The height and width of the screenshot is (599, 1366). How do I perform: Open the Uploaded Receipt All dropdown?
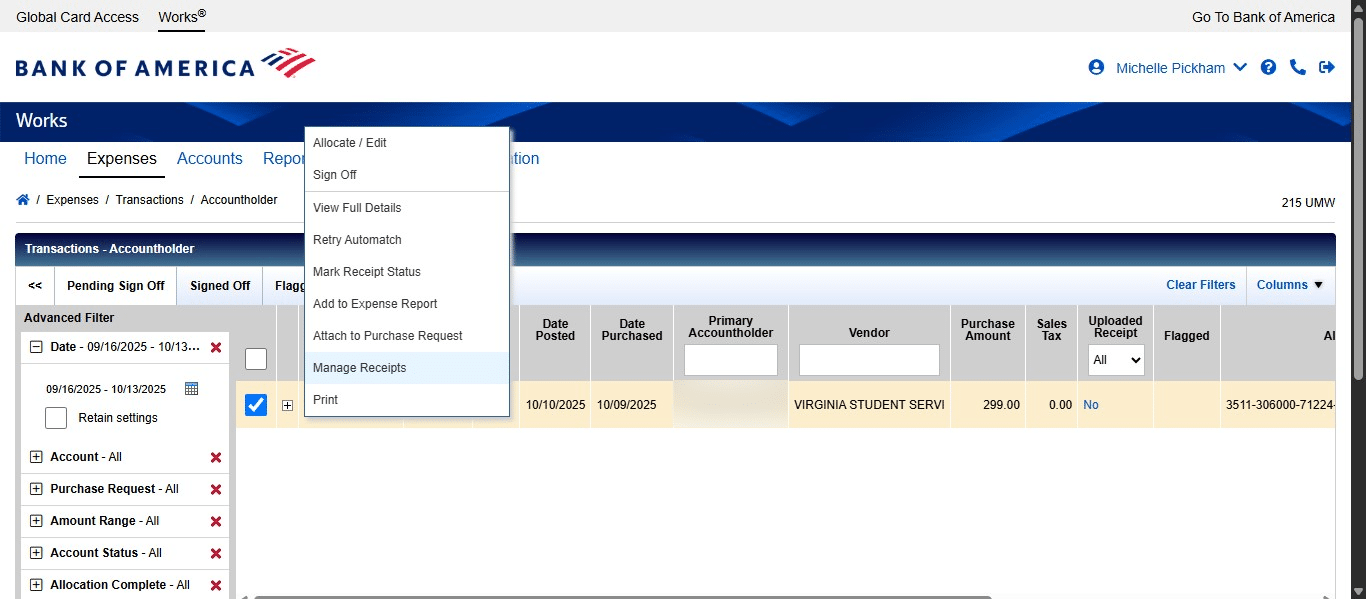(1115, 360)
